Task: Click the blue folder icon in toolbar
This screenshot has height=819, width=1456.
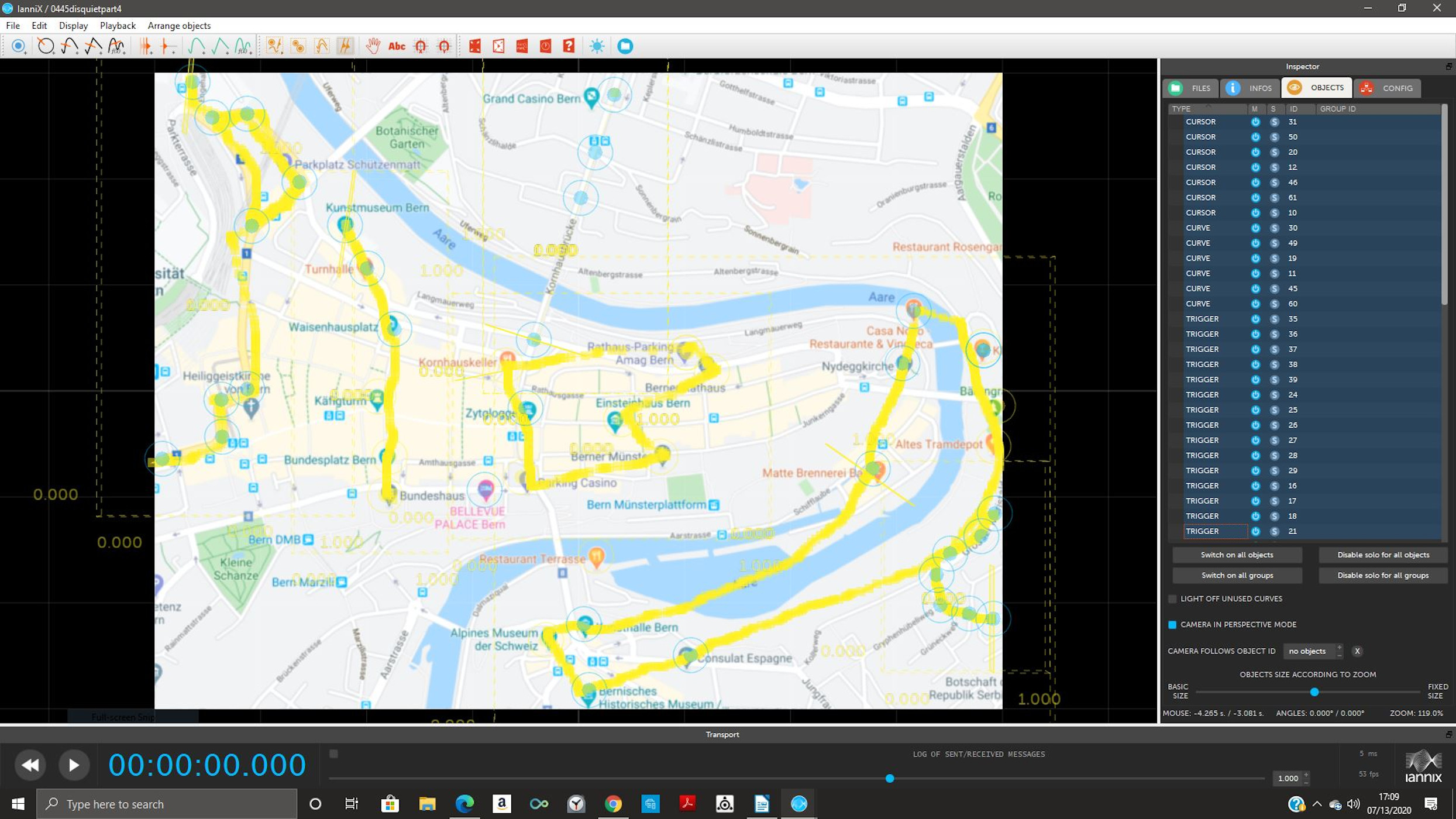Action: 625,46
